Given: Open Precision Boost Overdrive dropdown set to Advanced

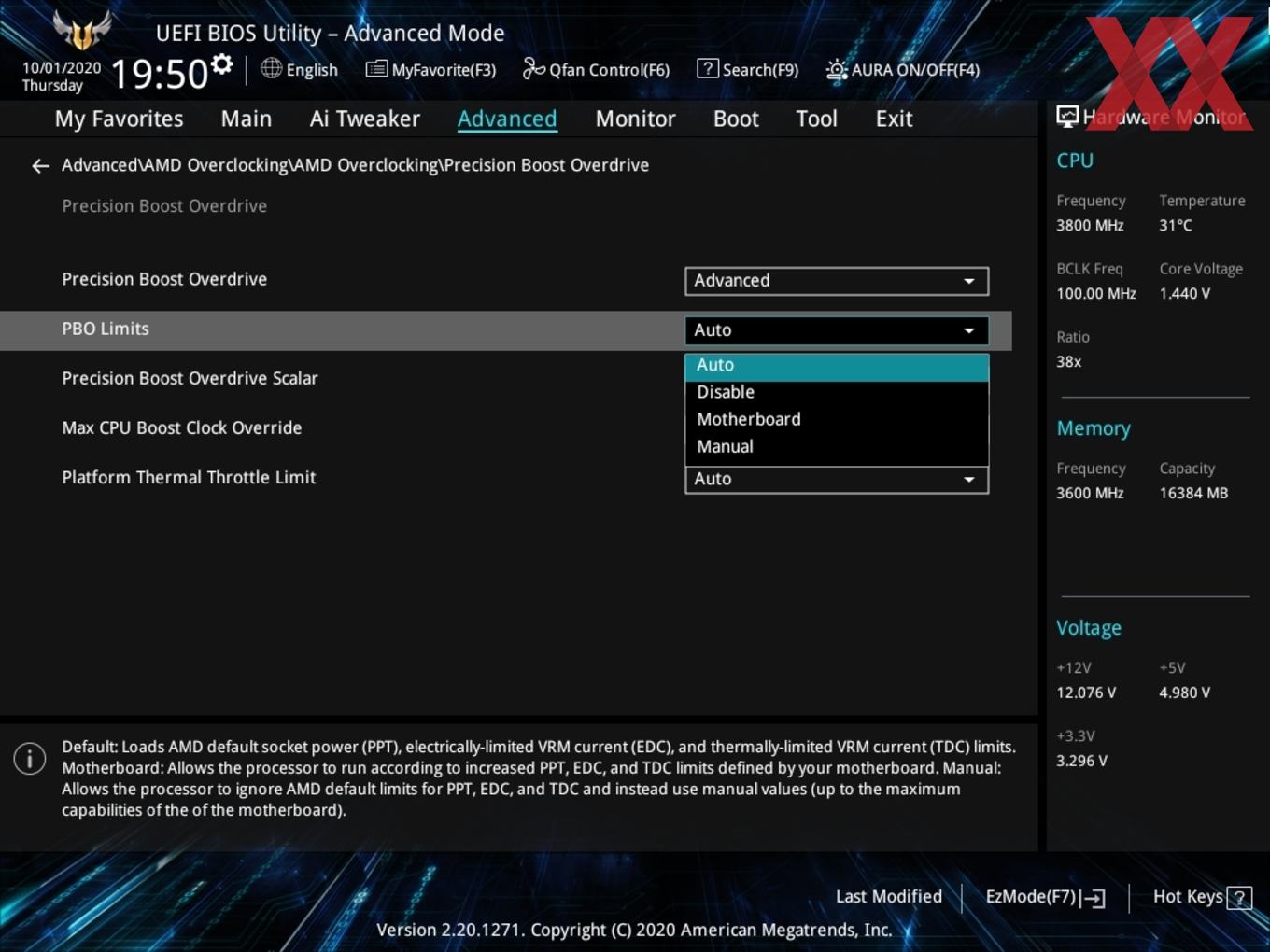Looking at the screenshot, I should click(x=837, y=281).
